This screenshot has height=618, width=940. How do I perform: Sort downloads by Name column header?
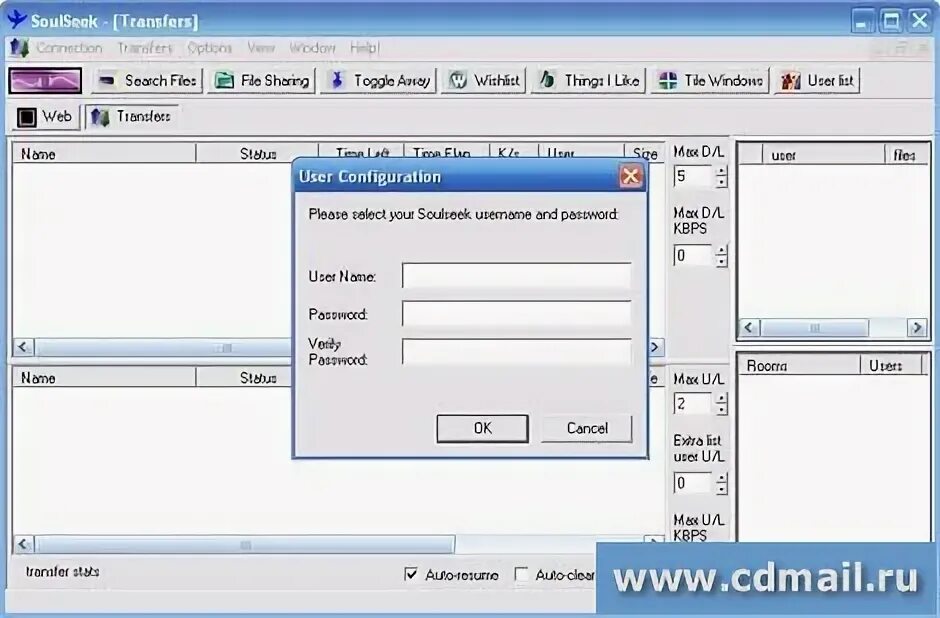pos(104,153)
